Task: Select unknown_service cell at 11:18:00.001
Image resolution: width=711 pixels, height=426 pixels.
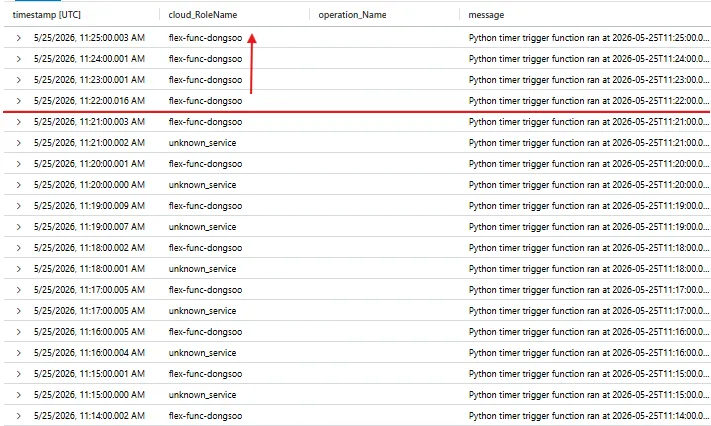Action: tap(202, 269)
